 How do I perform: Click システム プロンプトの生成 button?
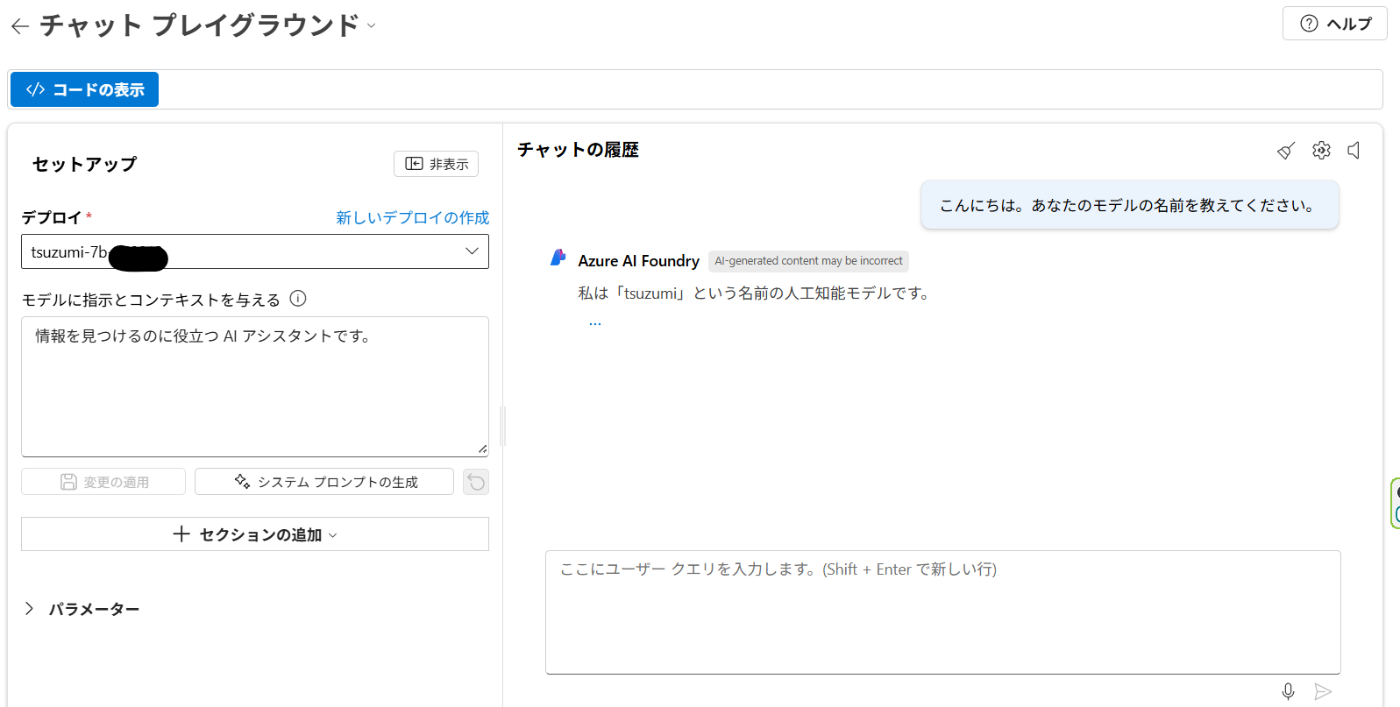324,482
